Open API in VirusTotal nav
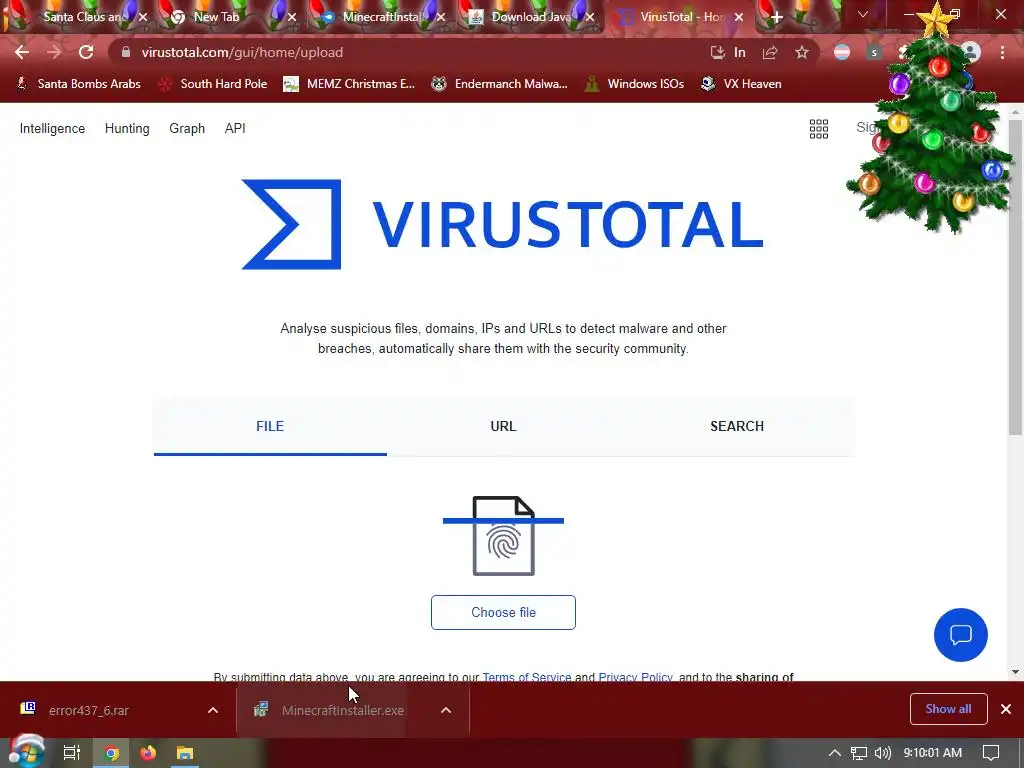 235,129
